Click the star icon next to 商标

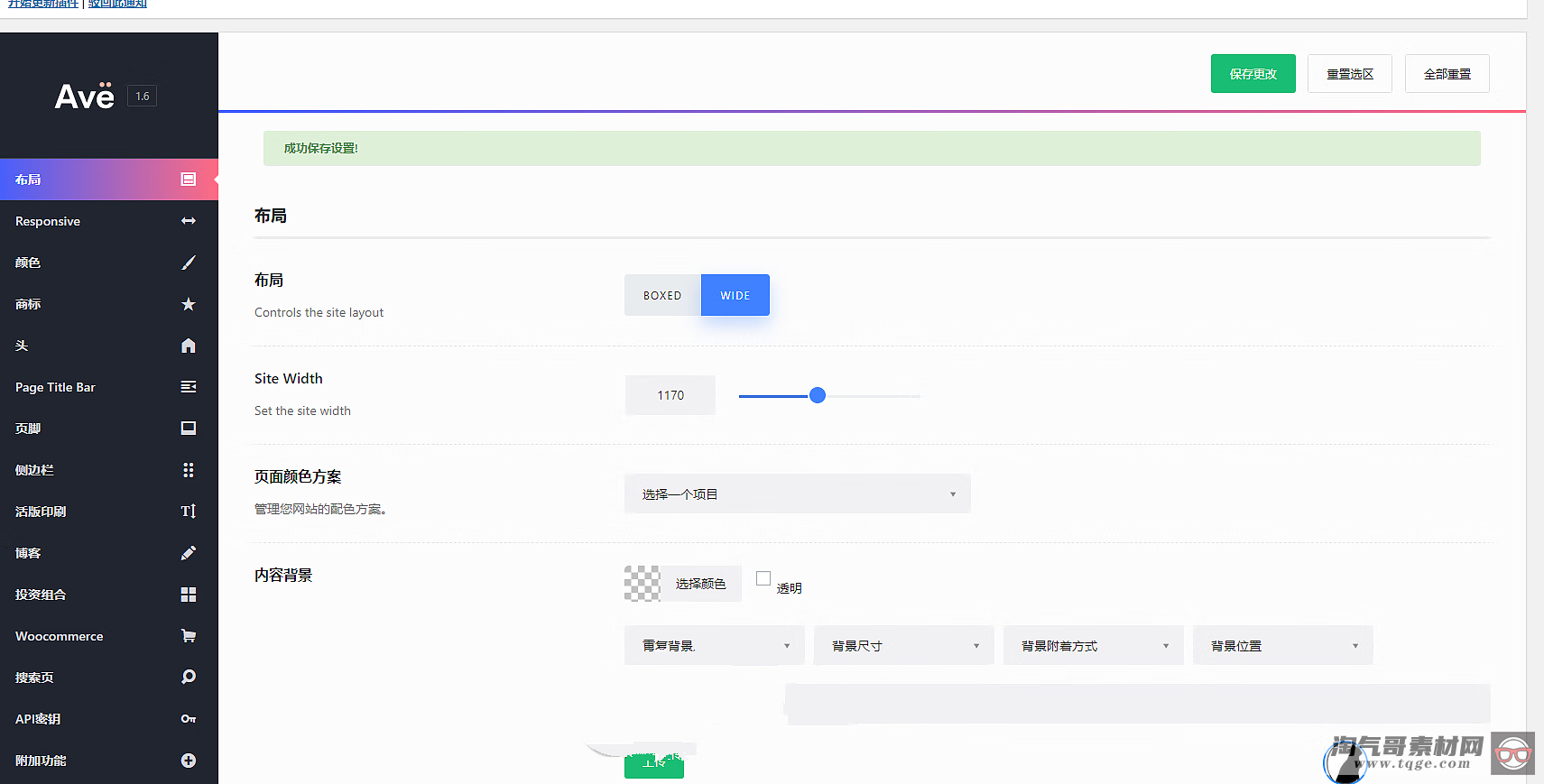pos(188,304)
